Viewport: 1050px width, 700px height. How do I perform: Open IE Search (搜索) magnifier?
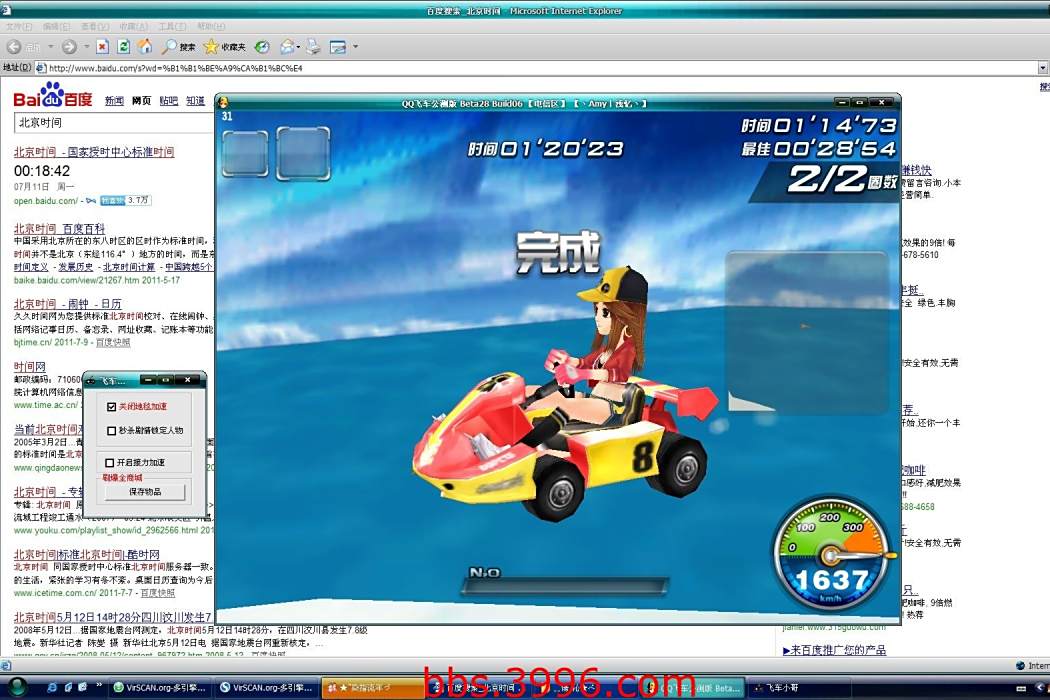point(178,47)
